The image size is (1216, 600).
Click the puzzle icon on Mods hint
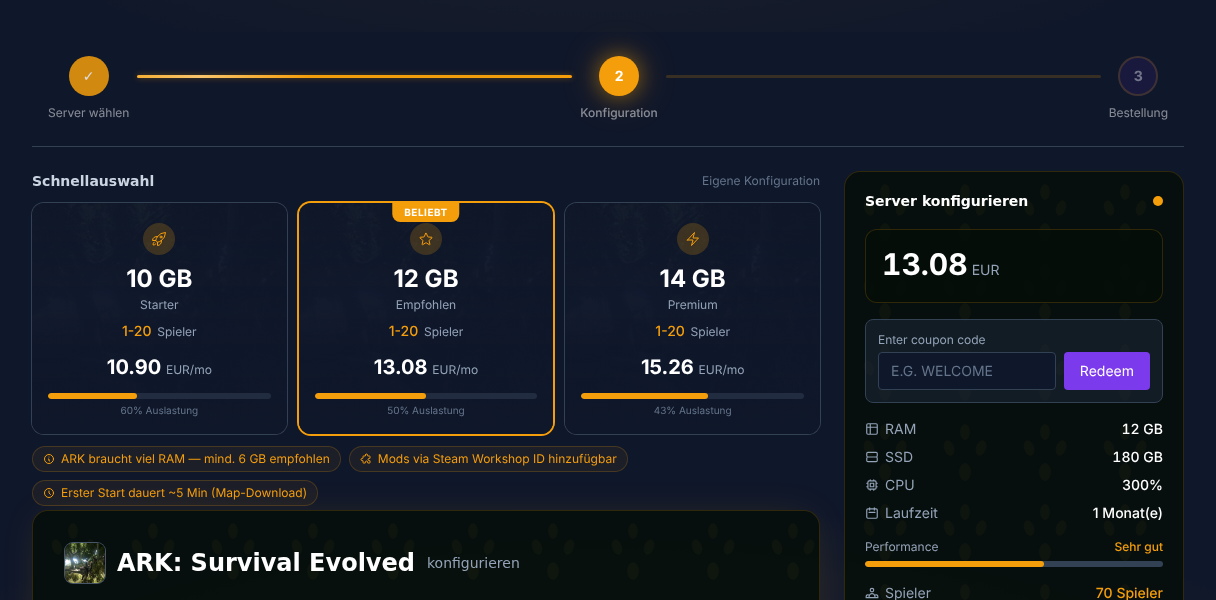coord(366,459)
